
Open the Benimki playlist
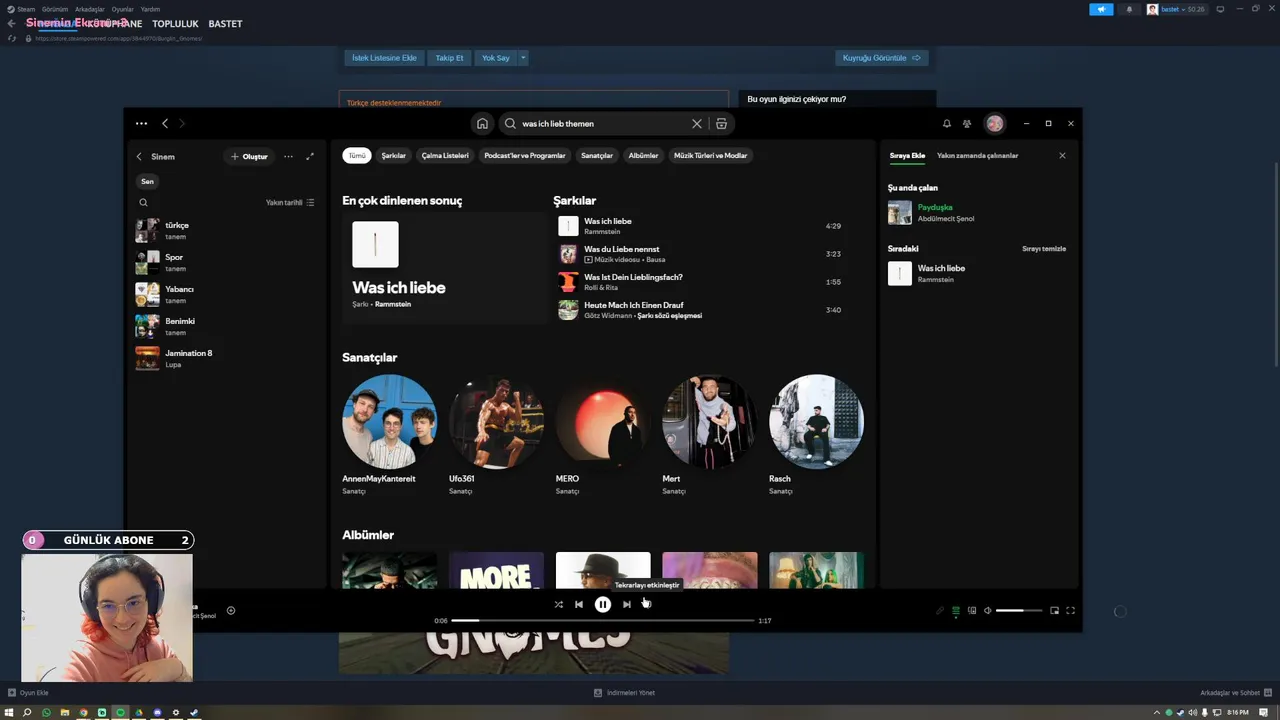click(228, 326)
